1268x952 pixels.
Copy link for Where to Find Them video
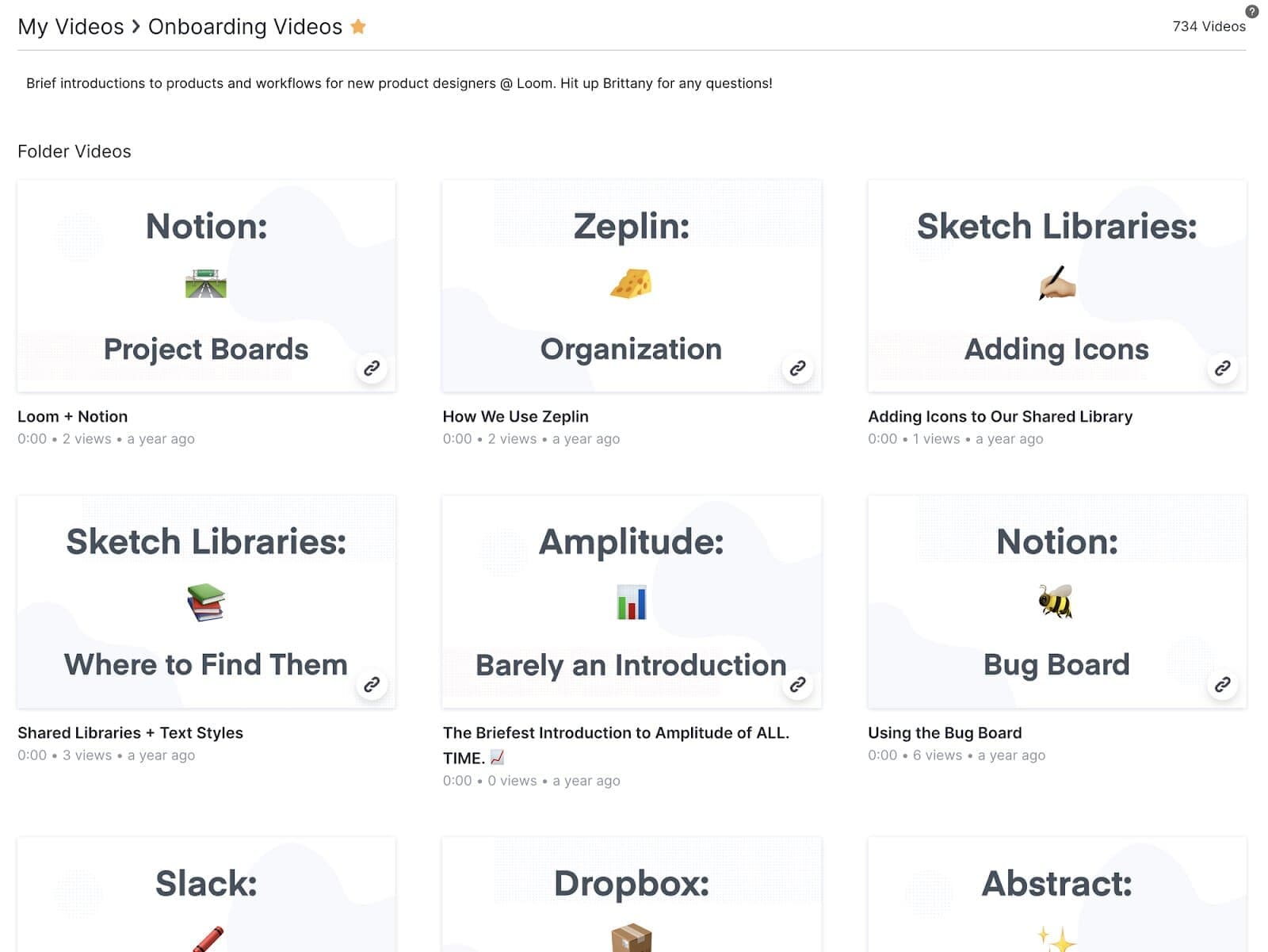pyautogui.click(x=372, y=684)
